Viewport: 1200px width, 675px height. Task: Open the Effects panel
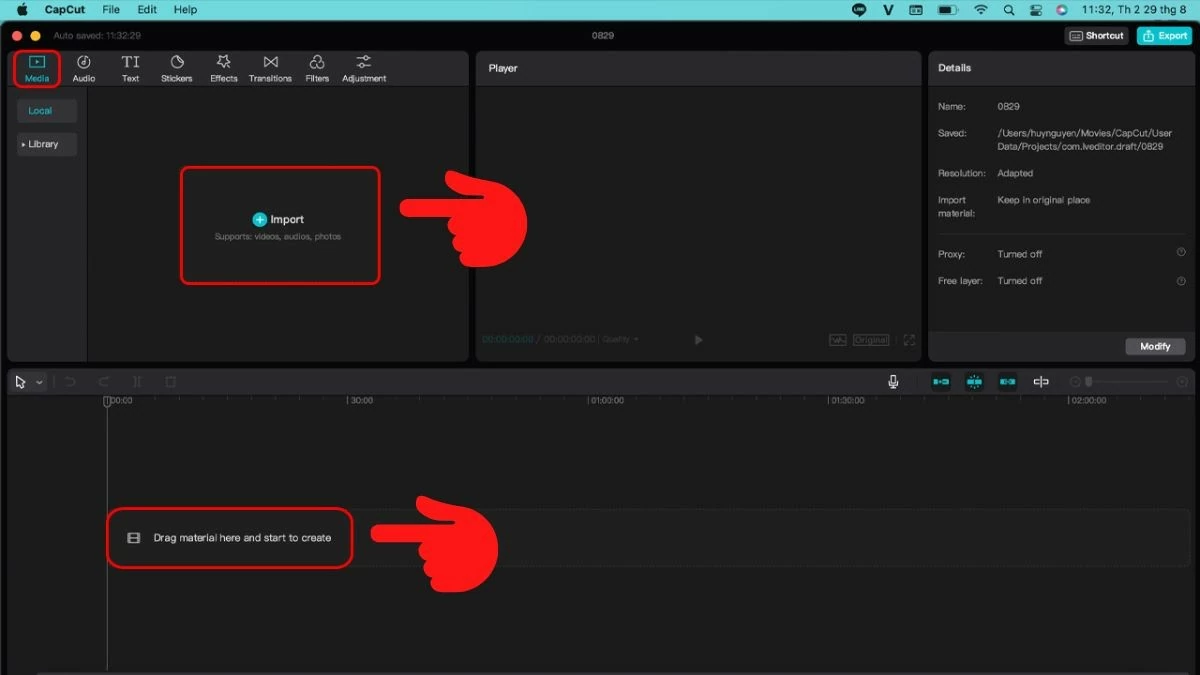click(x=223, y=68)
